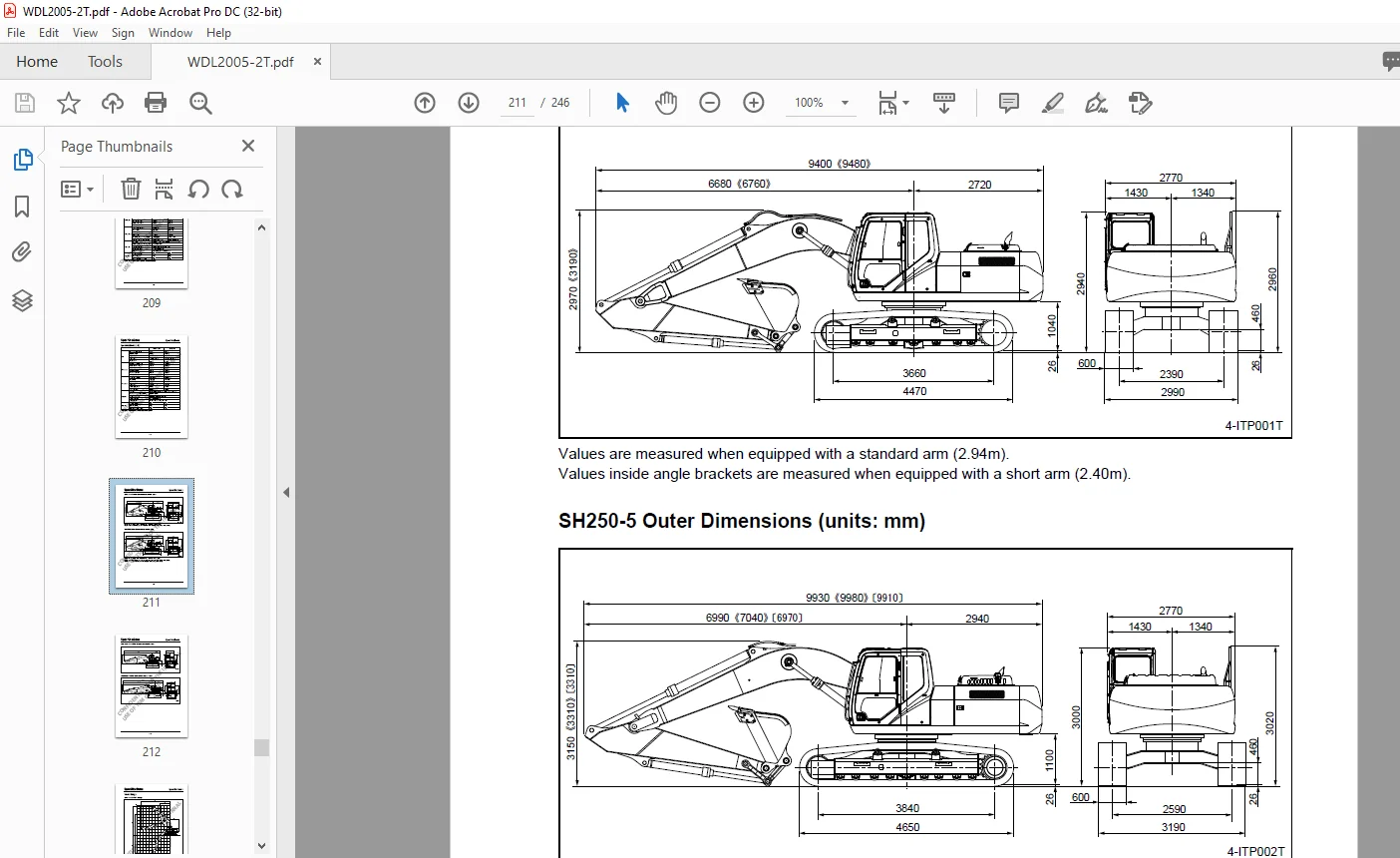Open the Sign menu
The image size is (1400, 858).
123,33
